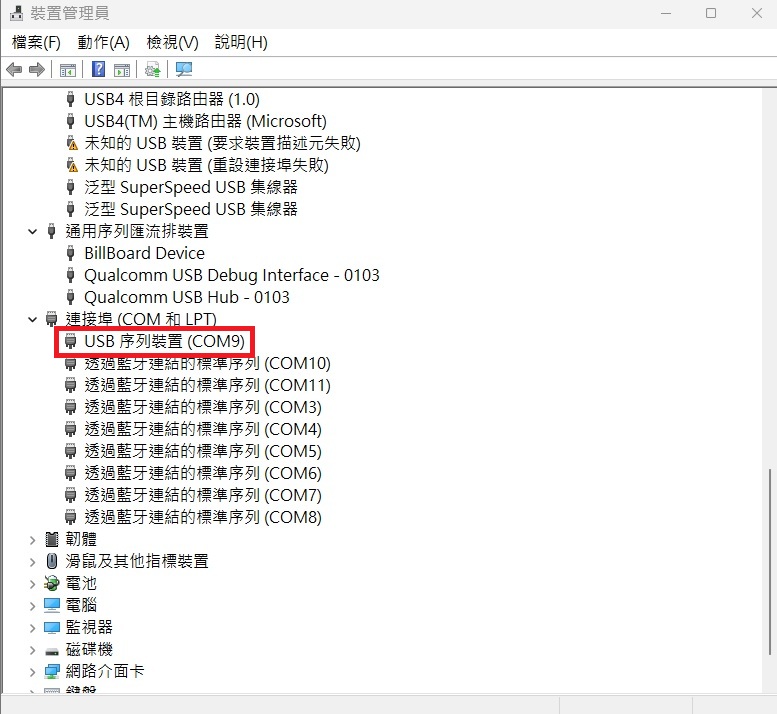The image size is (777, 714).
Task: Click the icon beside Qualcomm USB Hub - 0103
Action: point(71,297)
